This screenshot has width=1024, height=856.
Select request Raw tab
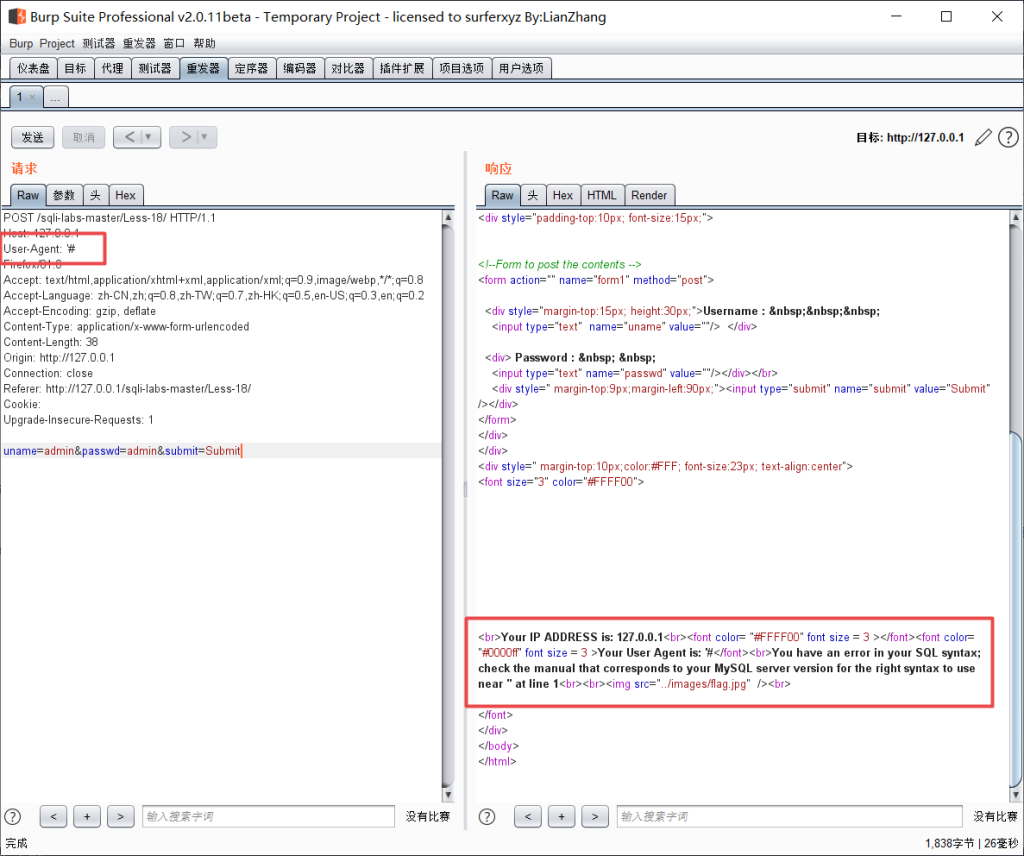28,195
